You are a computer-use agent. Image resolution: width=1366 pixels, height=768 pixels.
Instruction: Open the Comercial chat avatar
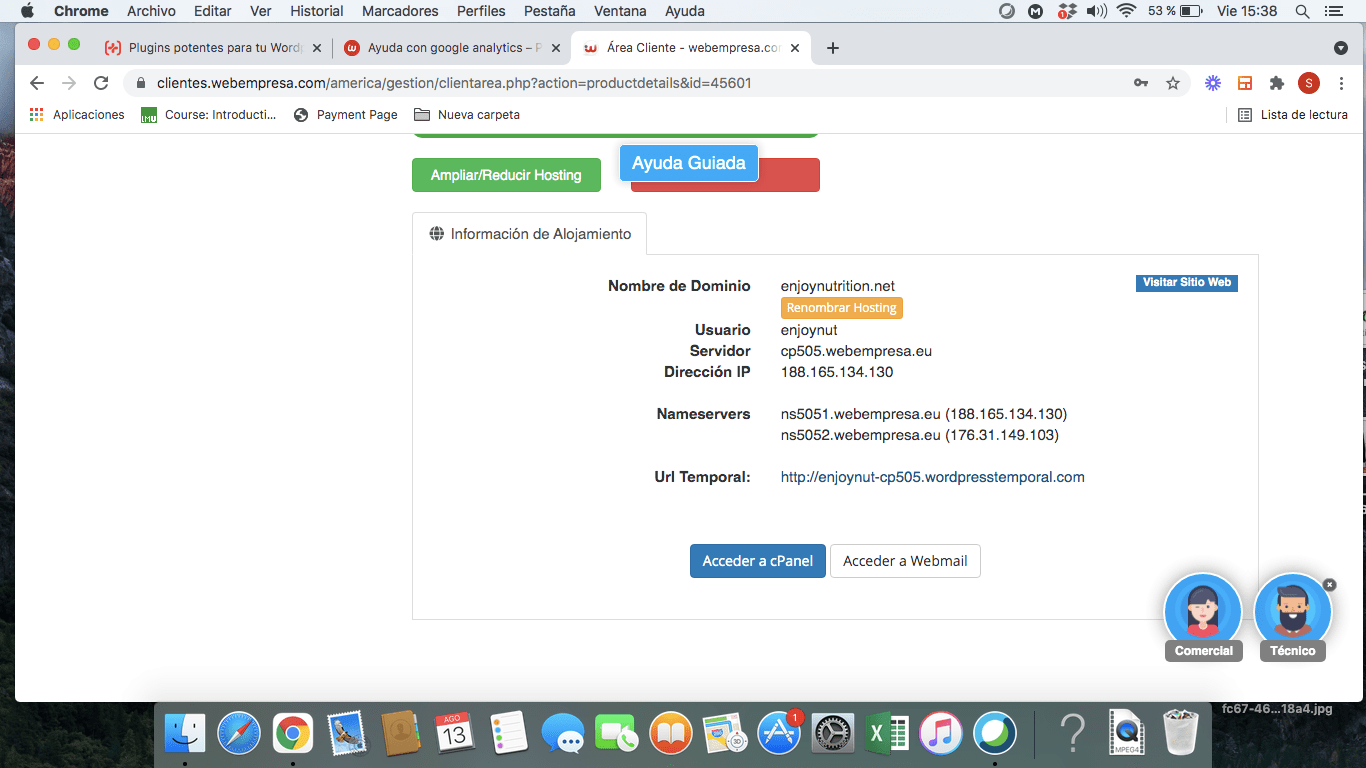point(1203,614)
